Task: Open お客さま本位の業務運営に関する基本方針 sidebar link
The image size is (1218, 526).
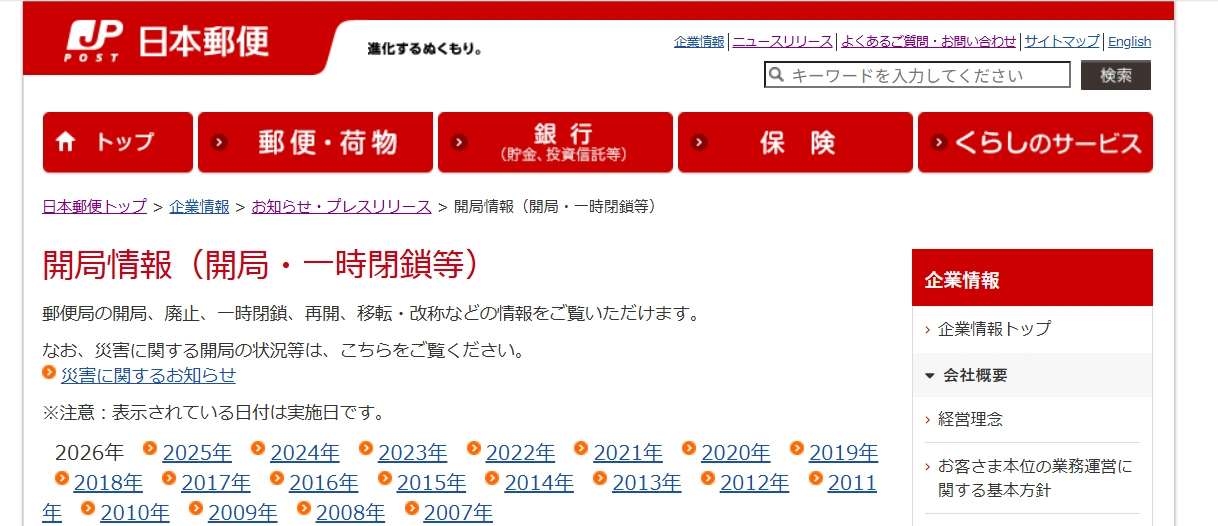Action: pos(1035,478)
